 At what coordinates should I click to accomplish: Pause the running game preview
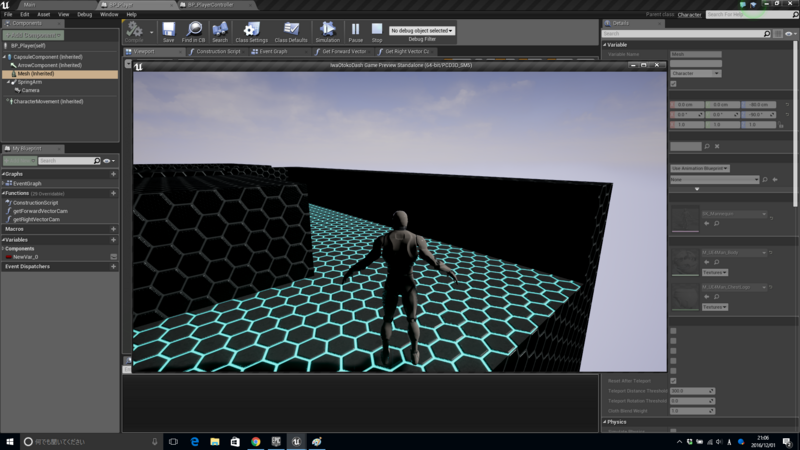pyautogui.click(x=356, y=31)
